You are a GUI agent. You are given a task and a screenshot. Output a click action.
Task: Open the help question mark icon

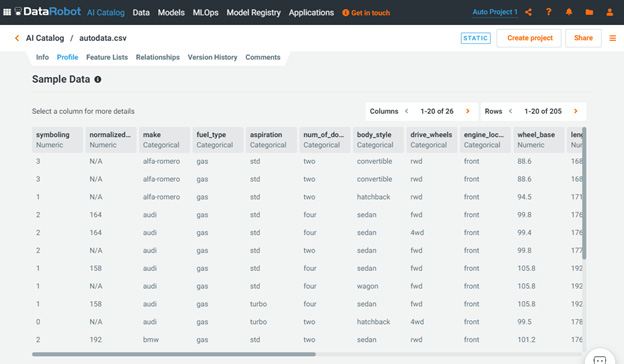pos(549,12)
